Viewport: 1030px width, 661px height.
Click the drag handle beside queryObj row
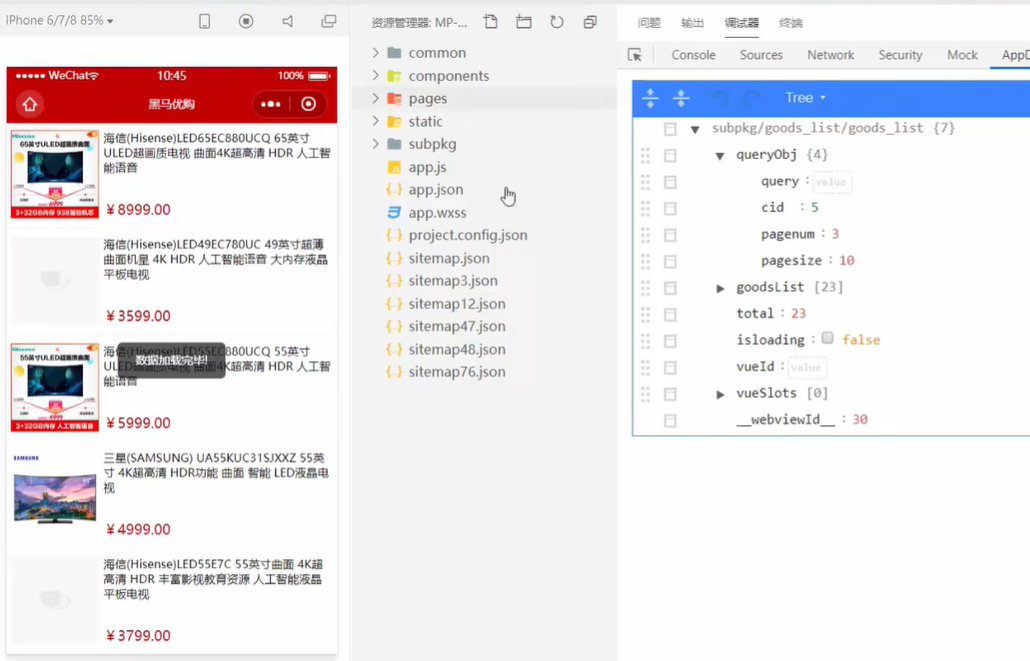[x=645, y=155]
